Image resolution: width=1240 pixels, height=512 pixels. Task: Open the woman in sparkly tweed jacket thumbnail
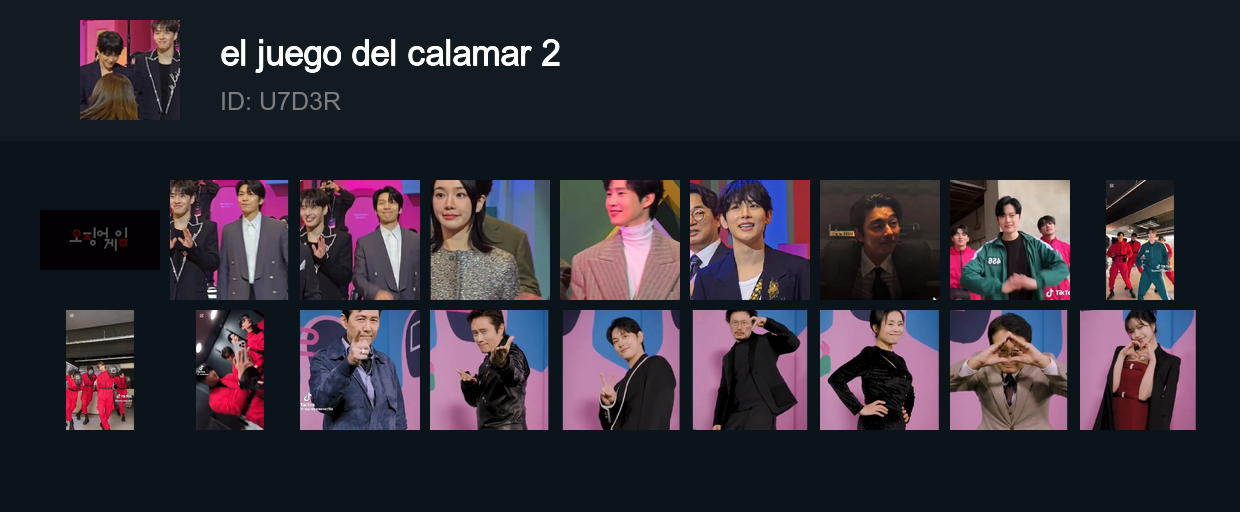point(490,240)
